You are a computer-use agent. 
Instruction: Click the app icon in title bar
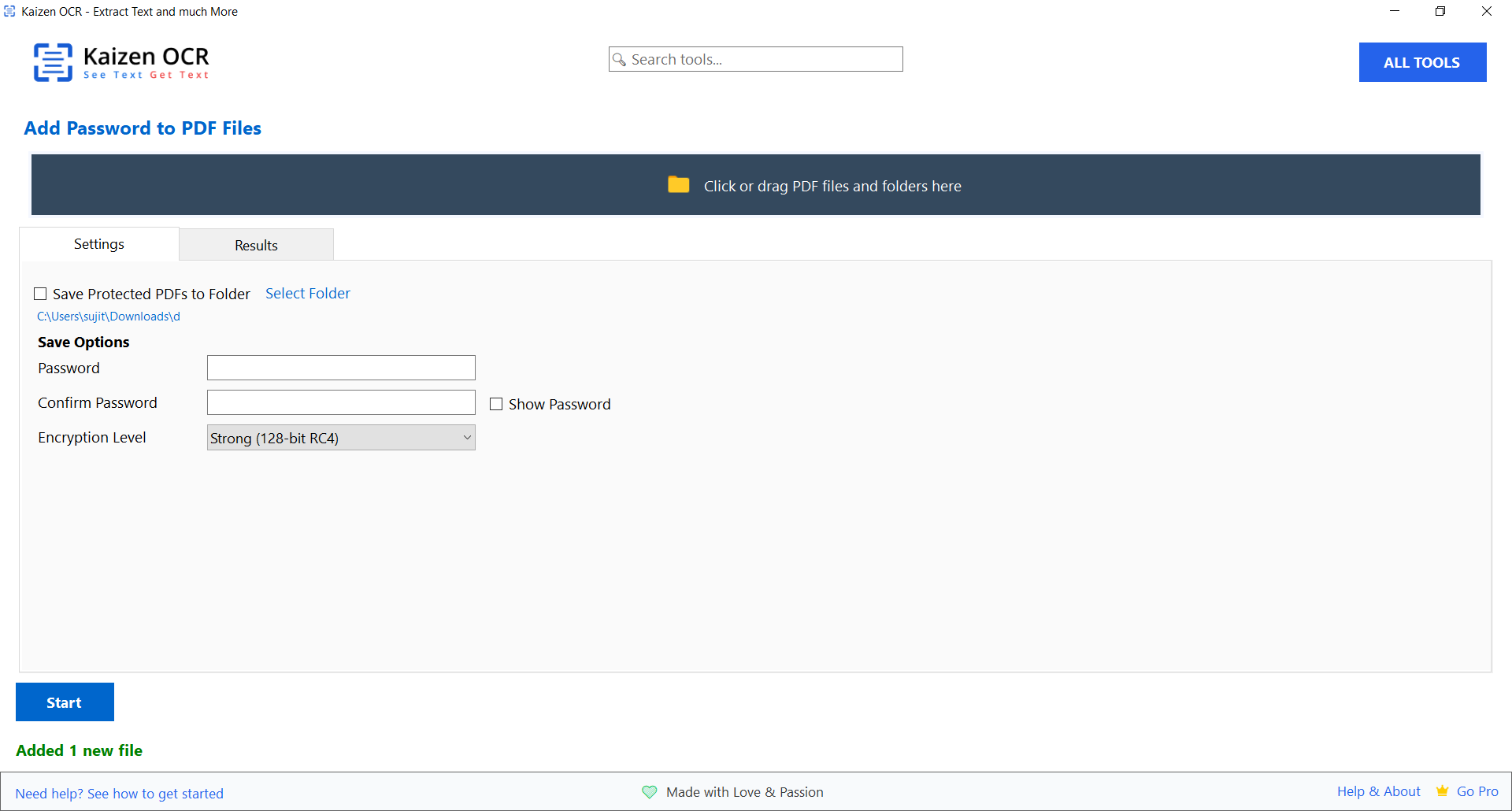pos(9,11)
